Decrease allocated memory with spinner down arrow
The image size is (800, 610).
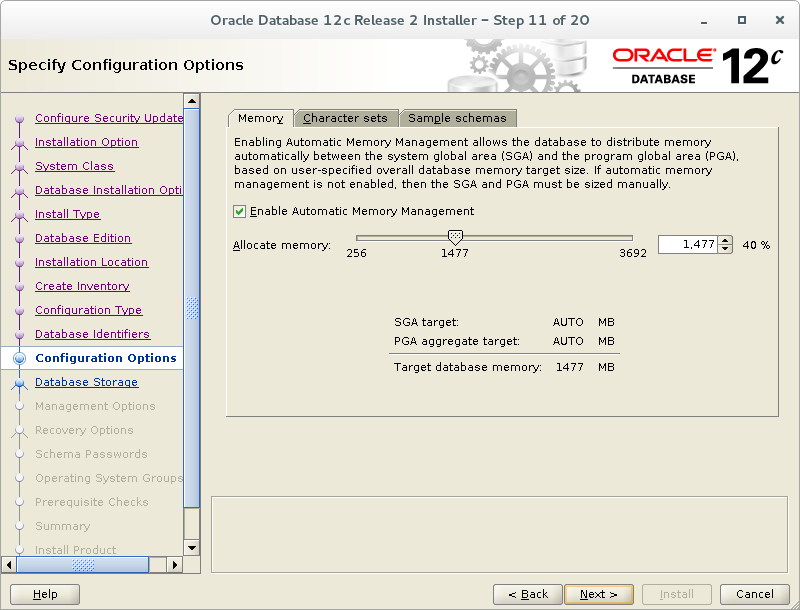point(725,249)
